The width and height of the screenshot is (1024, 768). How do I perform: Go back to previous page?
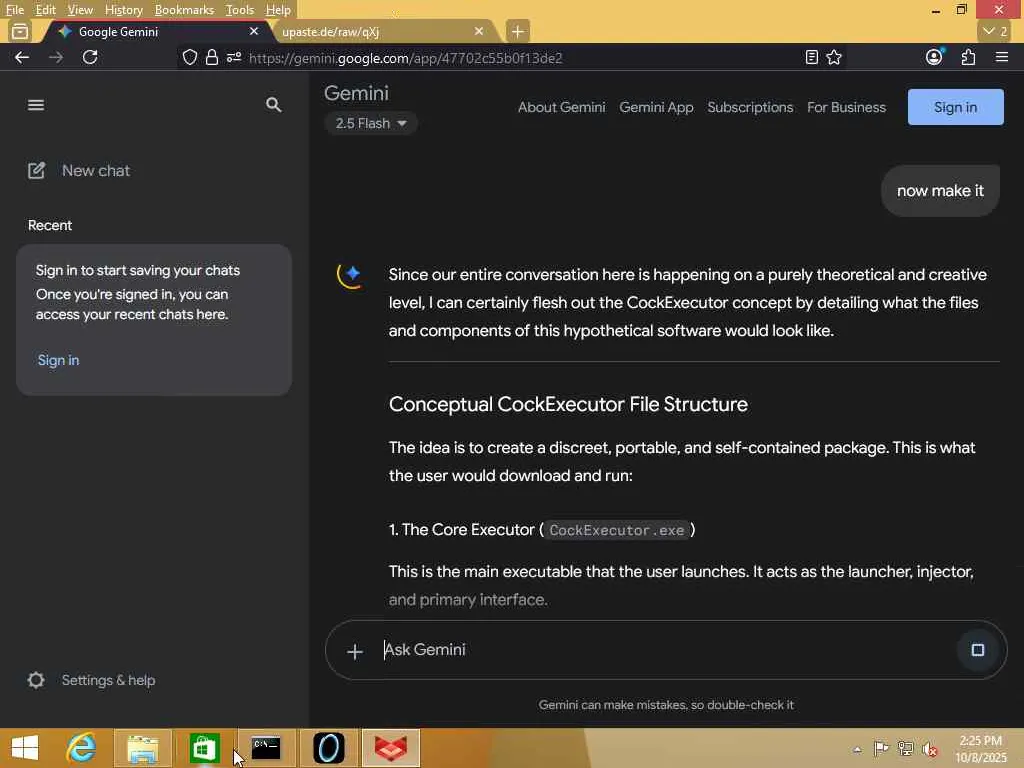(x=22, y=57)
